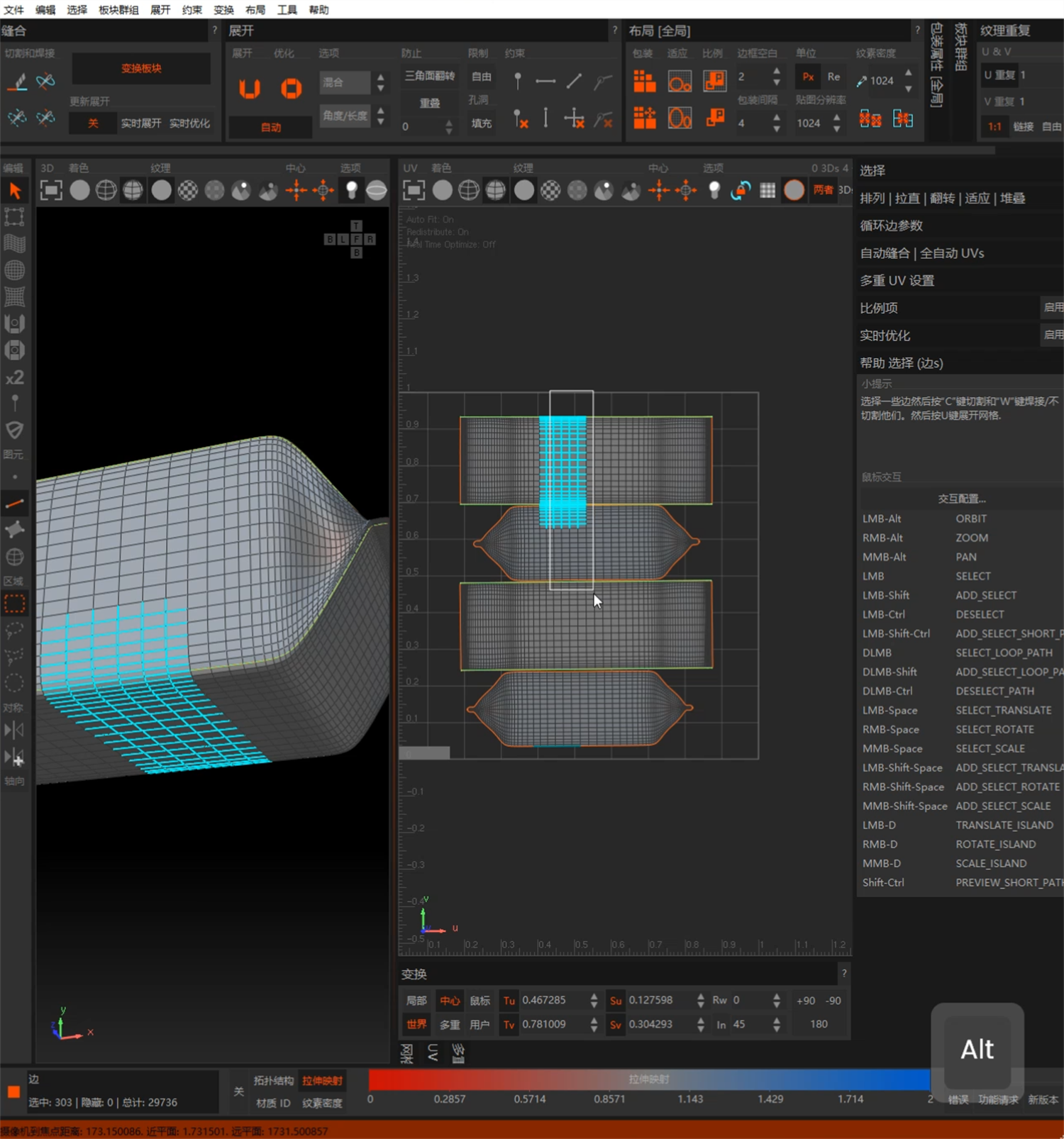Open the 展开 menu in menu bar

(160, 9)
